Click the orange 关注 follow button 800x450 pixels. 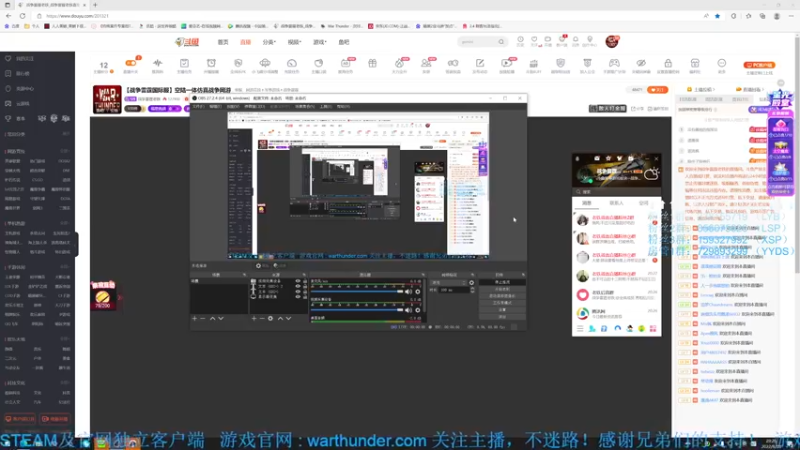point(658,90)
